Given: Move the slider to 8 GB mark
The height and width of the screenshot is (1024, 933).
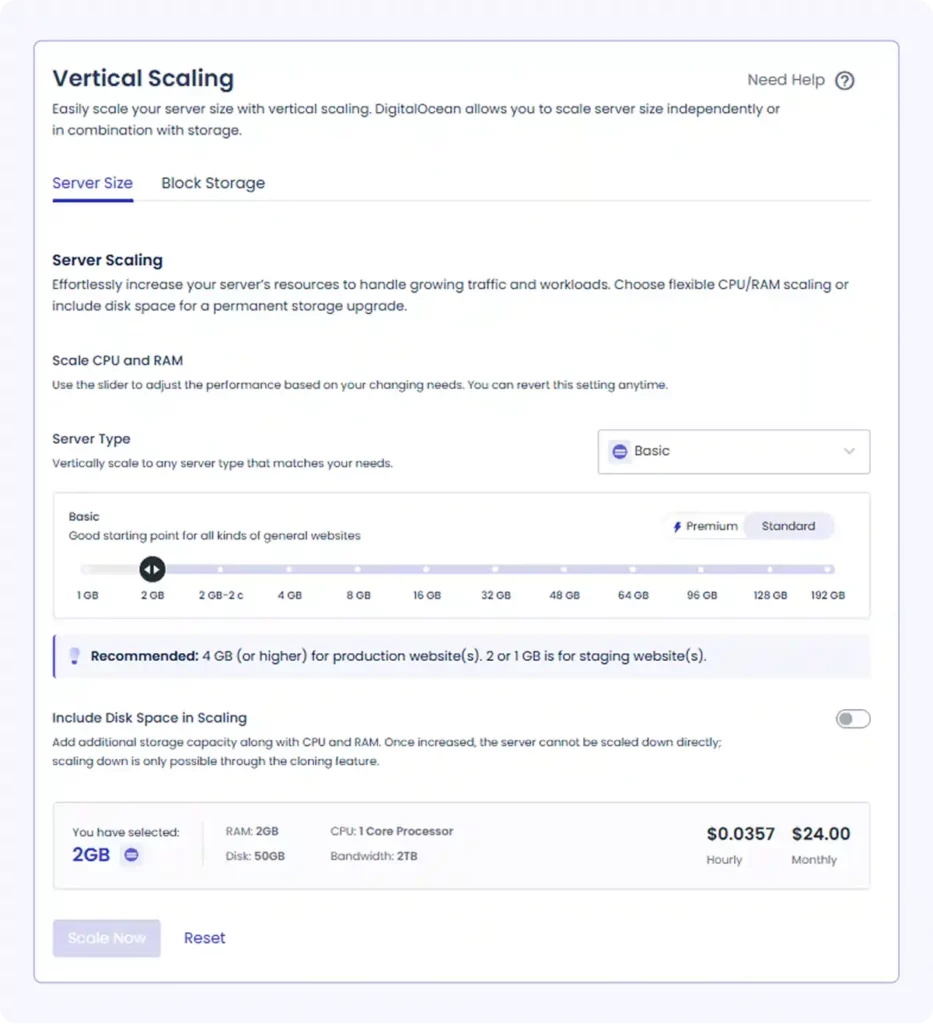Looking at the screenshot, I should [357, 568].
